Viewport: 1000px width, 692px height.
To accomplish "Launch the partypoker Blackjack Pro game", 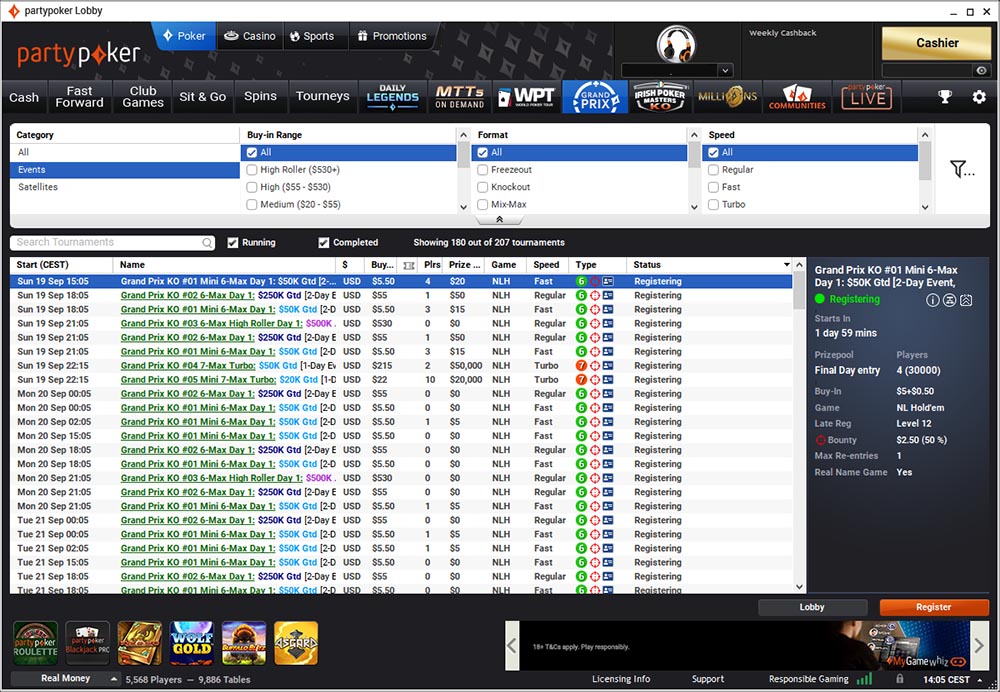I will [87, 643].
